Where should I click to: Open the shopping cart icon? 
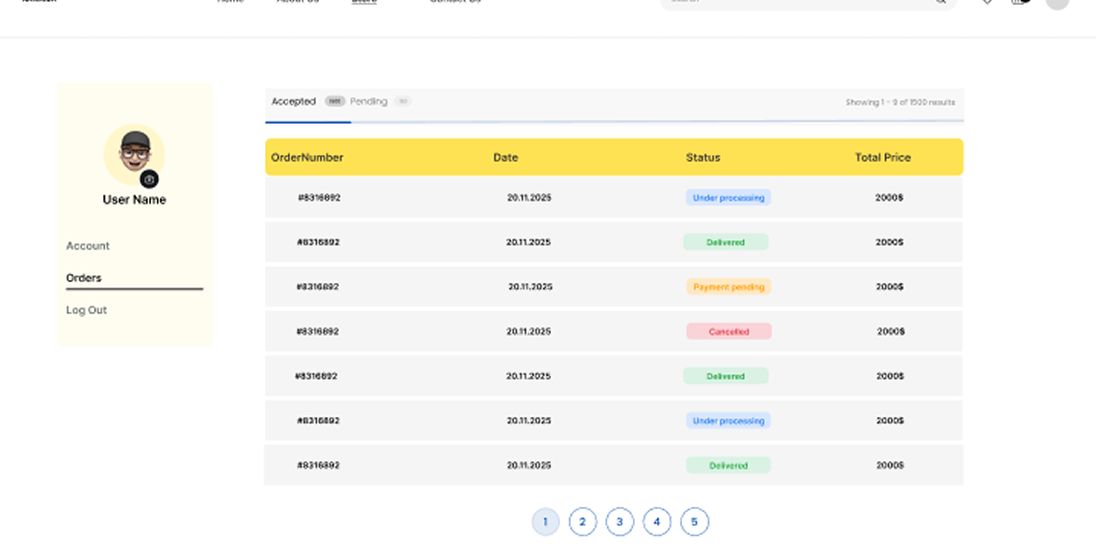(1018, 2)
